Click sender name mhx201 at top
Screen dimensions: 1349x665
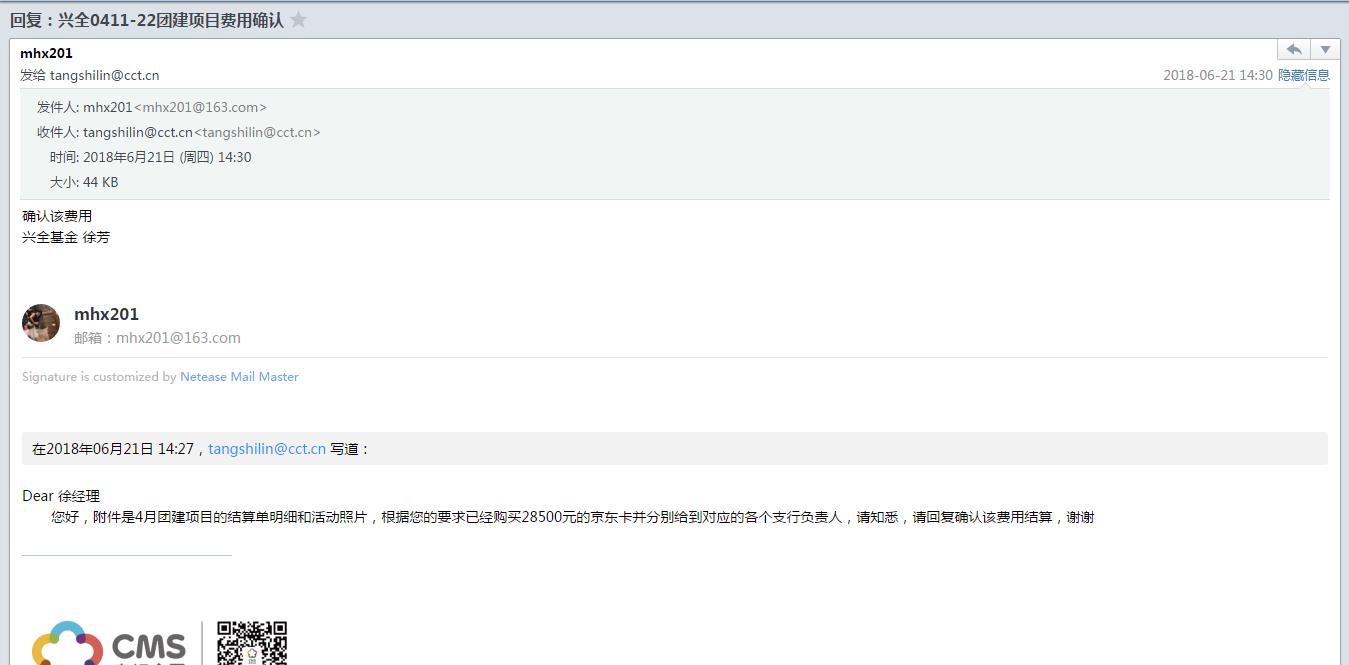pyautogui.click(x=46, y=53)
